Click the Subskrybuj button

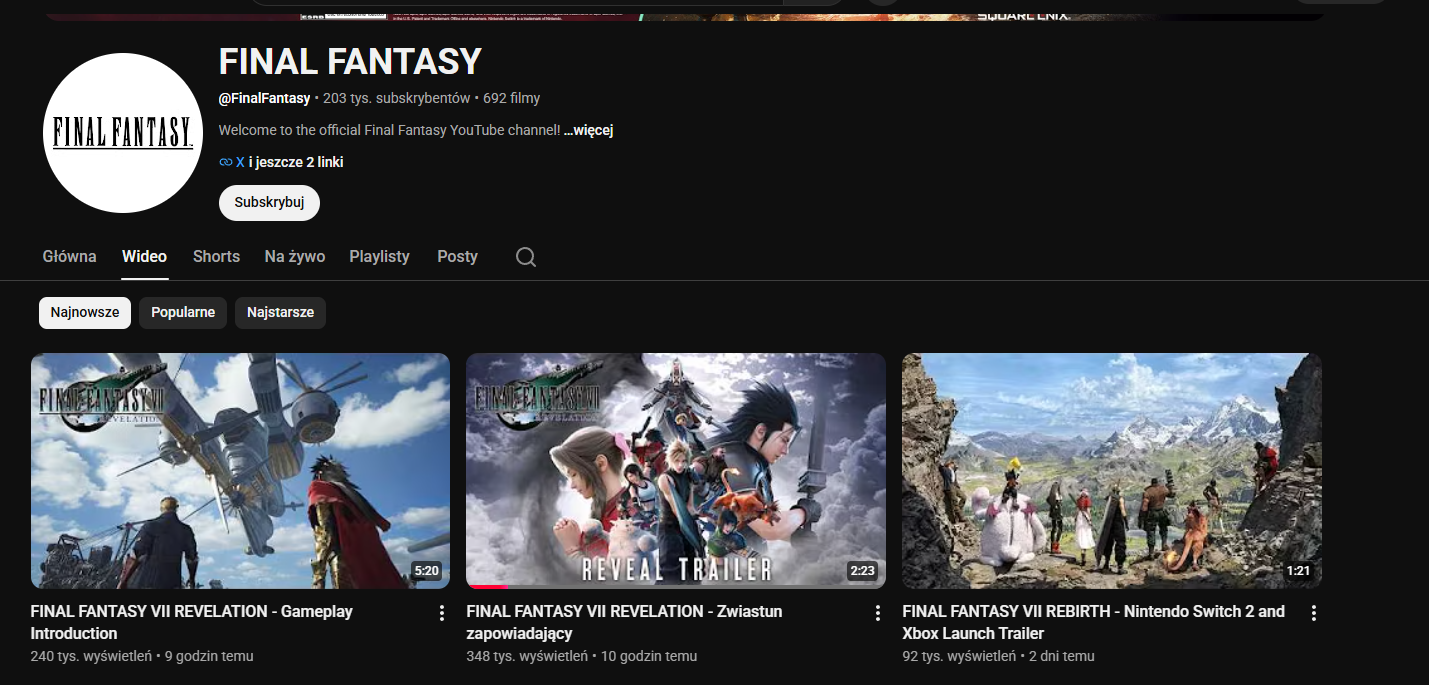(269, 202)
